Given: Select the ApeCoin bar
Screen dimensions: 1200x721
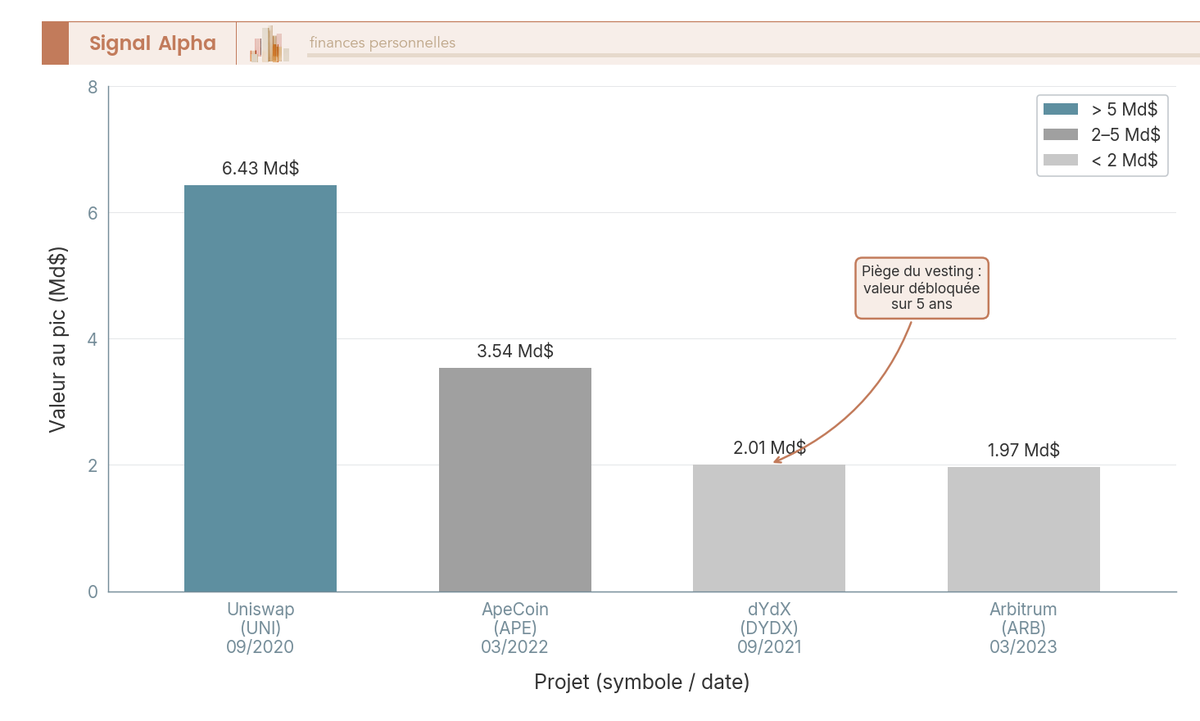Looking at the screenshot, I should (x=515, y=480).
